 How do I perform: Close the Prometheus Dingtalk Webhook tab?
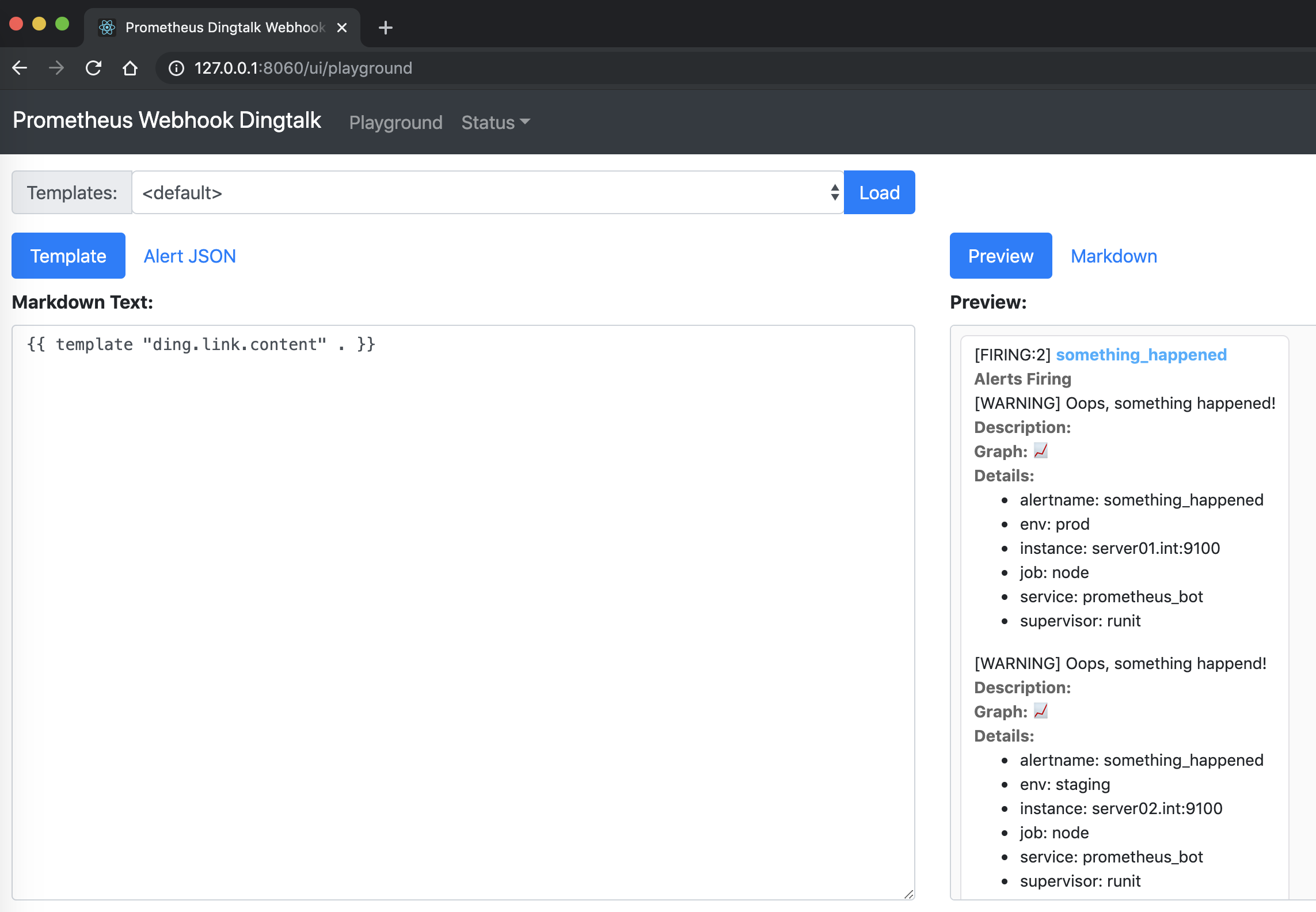pos(342,28)
